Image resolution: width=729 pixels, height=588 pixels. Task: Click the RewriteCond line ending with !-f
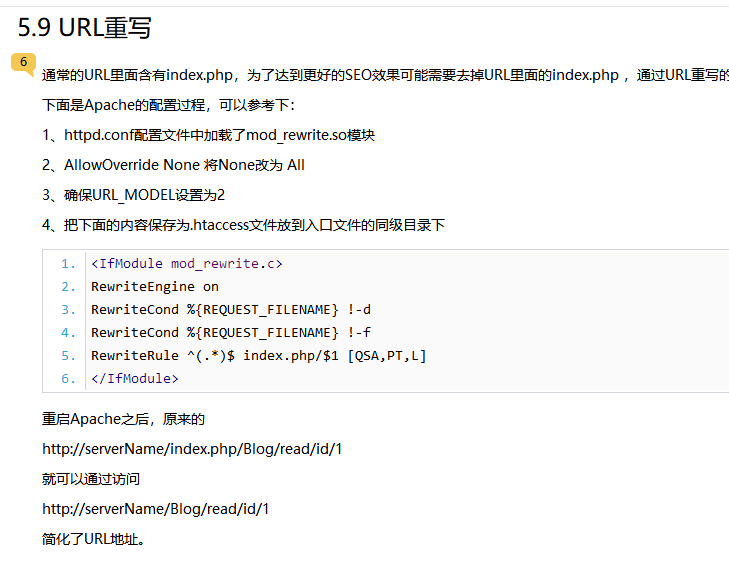pyautogui.click(x=231, y=333)
